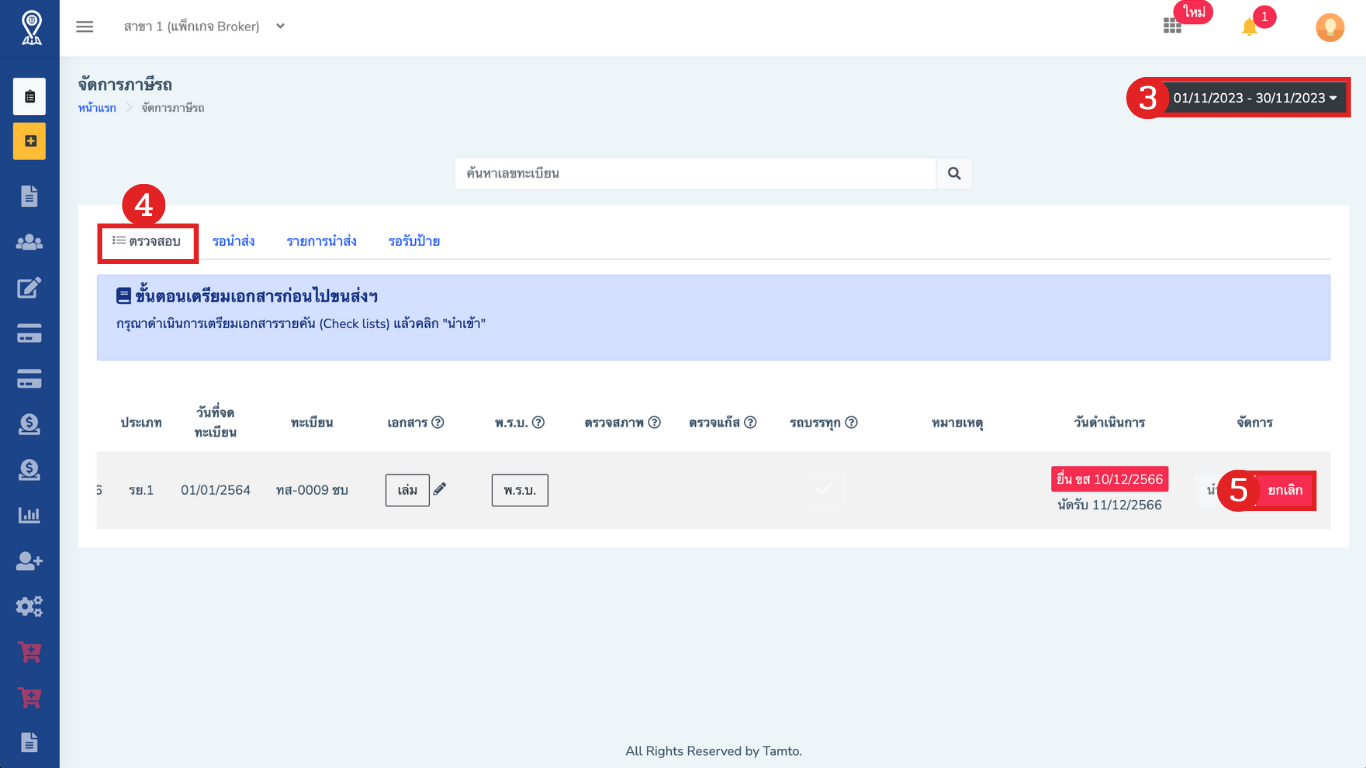This screenshot has width=1366, height=768.
Task: Click the จัดการ column header
Action: pos(1254,422)
